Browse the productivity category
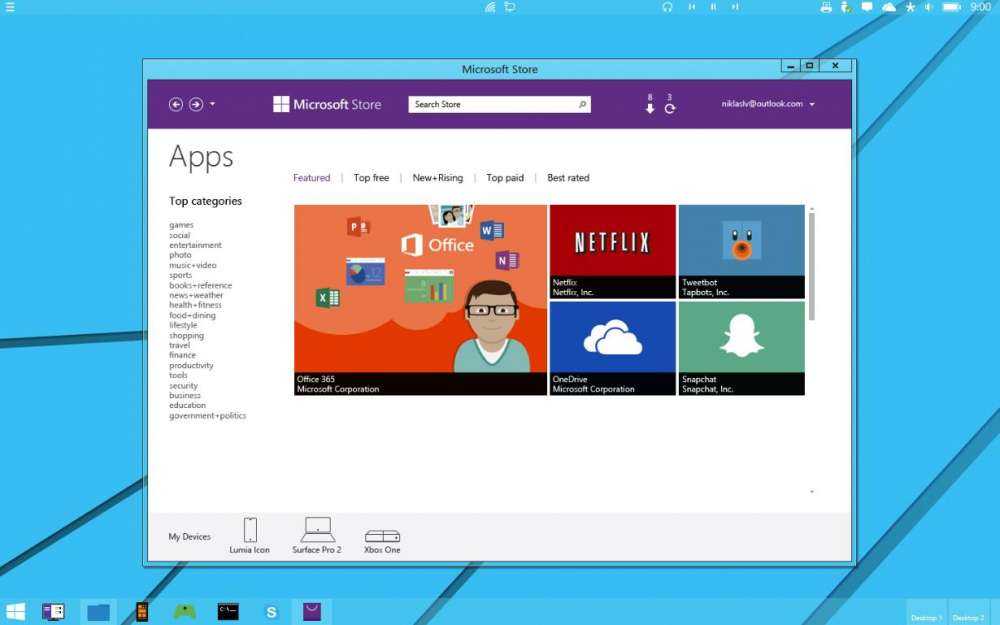The image size is (1000, 625). [x=191, y=365]
